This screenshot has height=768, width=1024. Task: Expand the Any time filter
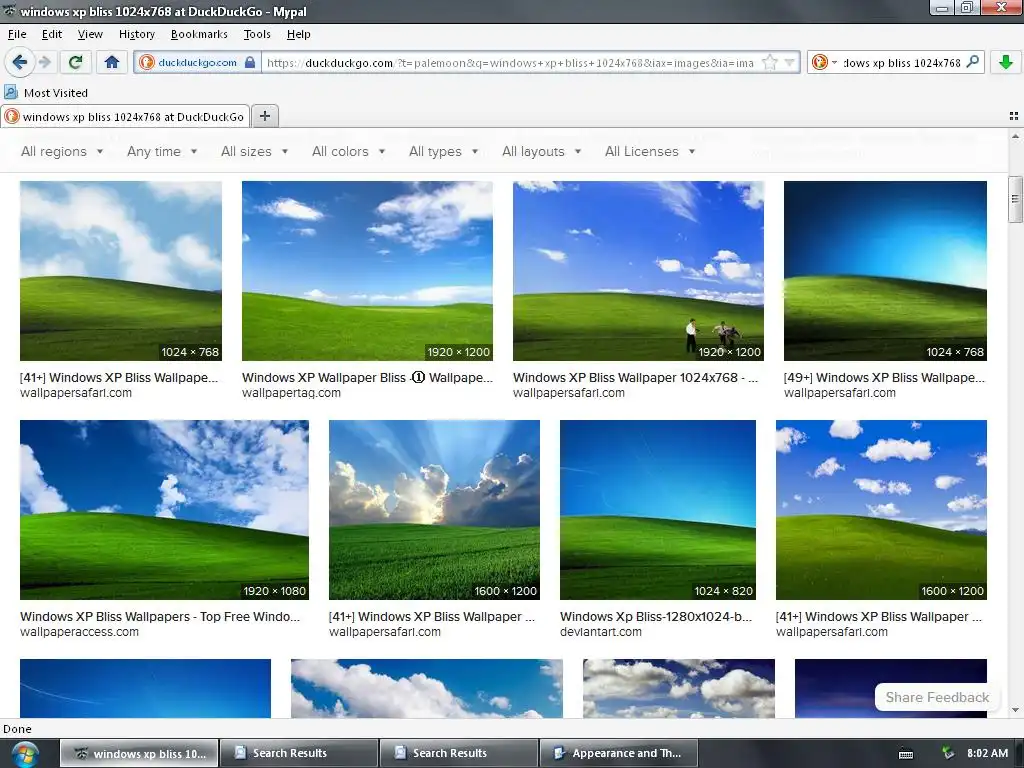[162, 152]
